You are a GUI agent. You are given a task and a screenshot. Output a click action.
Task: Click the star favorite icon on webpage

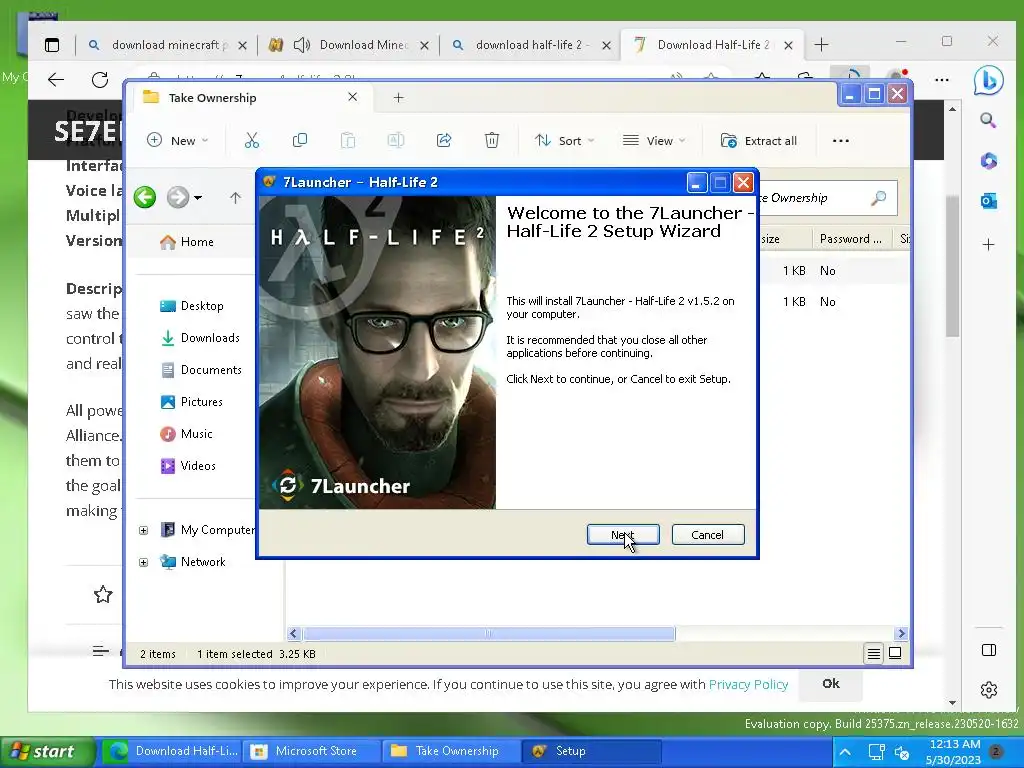103,594
